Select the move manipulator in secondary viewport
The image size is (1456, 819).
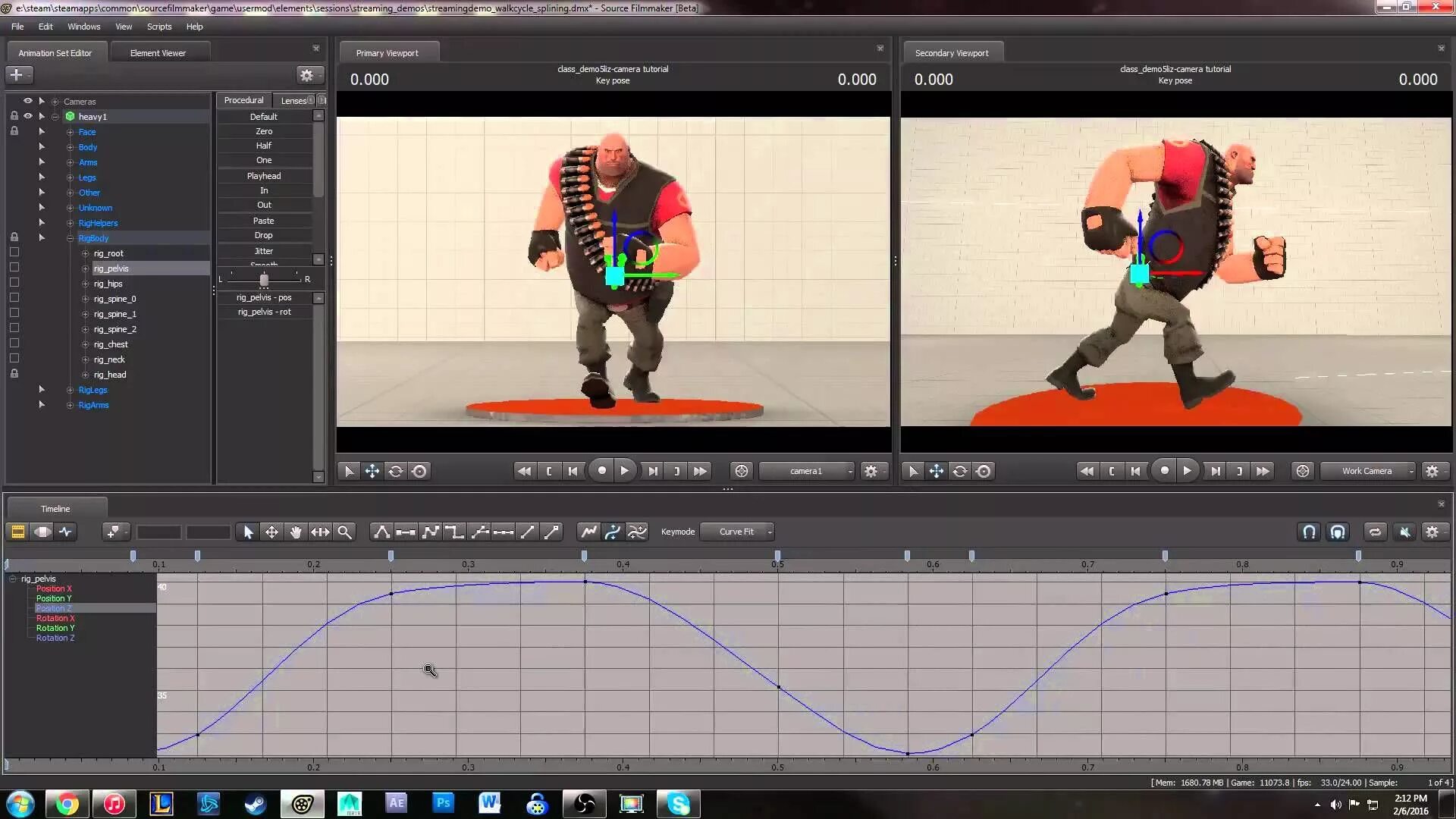tap(937, 471)
